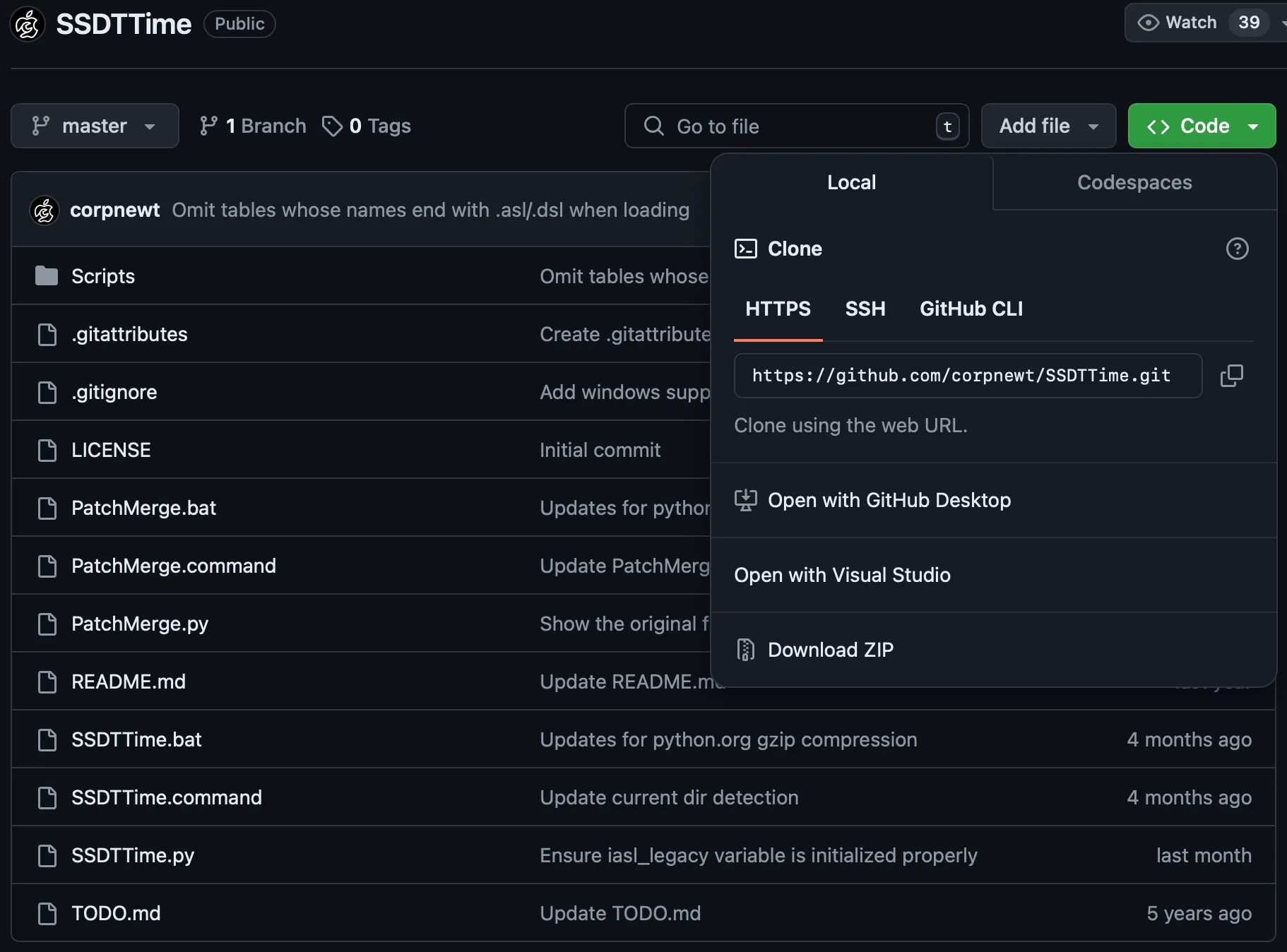Open the SSDTTime.command file

167,797
